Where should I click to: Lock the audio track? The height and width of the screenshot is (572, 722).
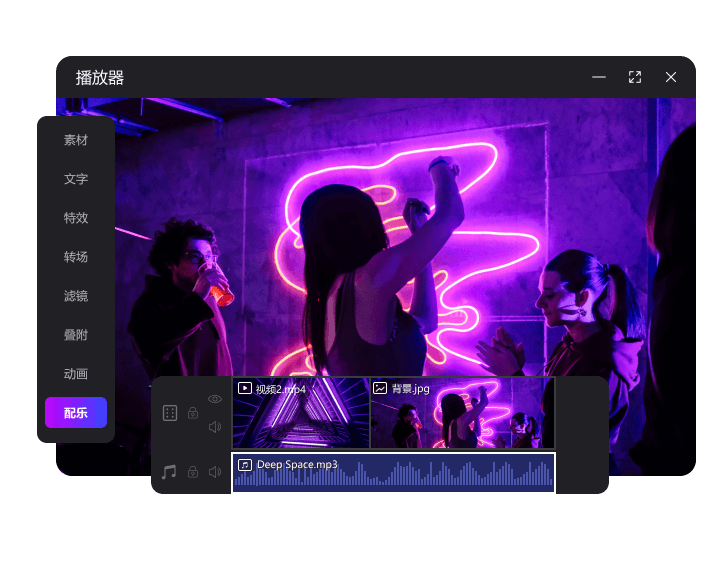[193, 472]
